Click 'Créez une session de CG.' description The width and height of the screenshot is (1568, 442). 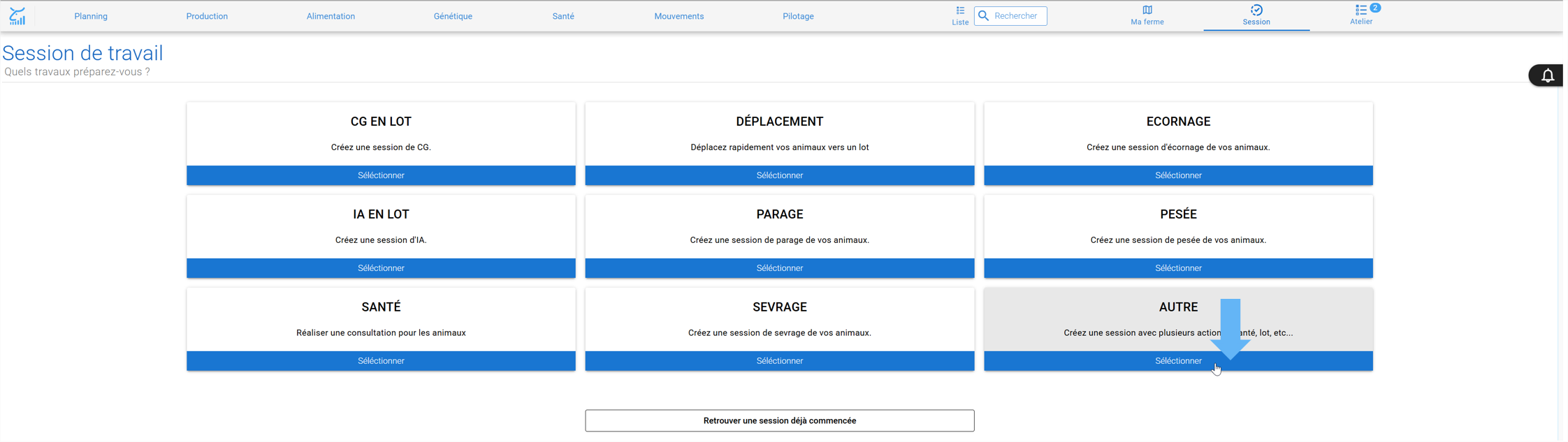(381, 147)
